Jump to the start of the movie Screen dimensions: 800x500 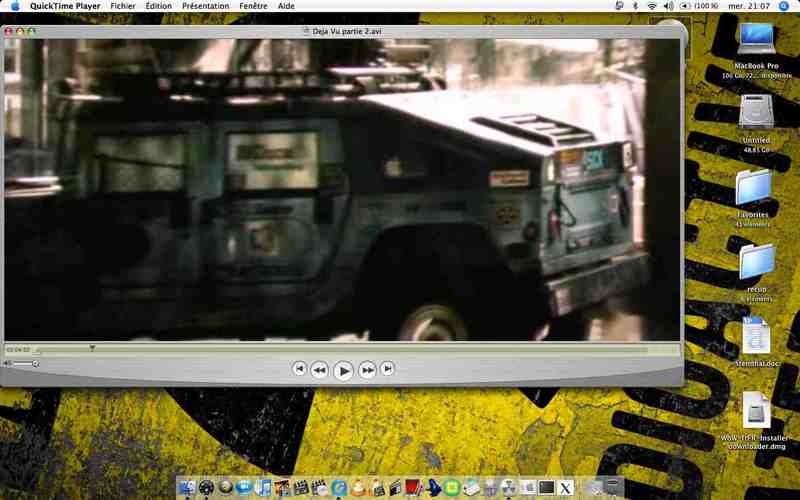pos(299,368)
